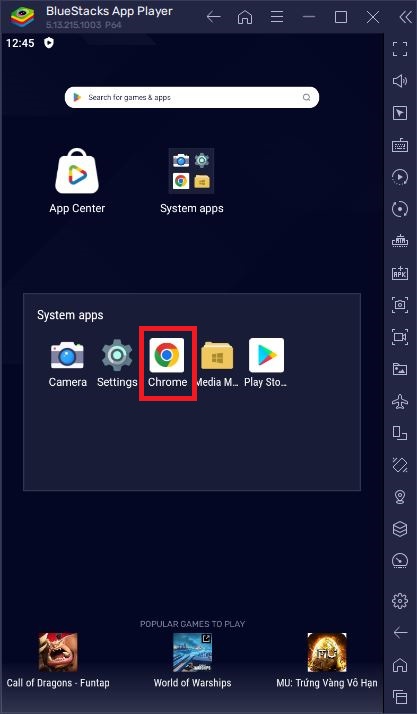
Task: Click the search for games & apps field
Action: pyautogui.click(x=192, y=97)
